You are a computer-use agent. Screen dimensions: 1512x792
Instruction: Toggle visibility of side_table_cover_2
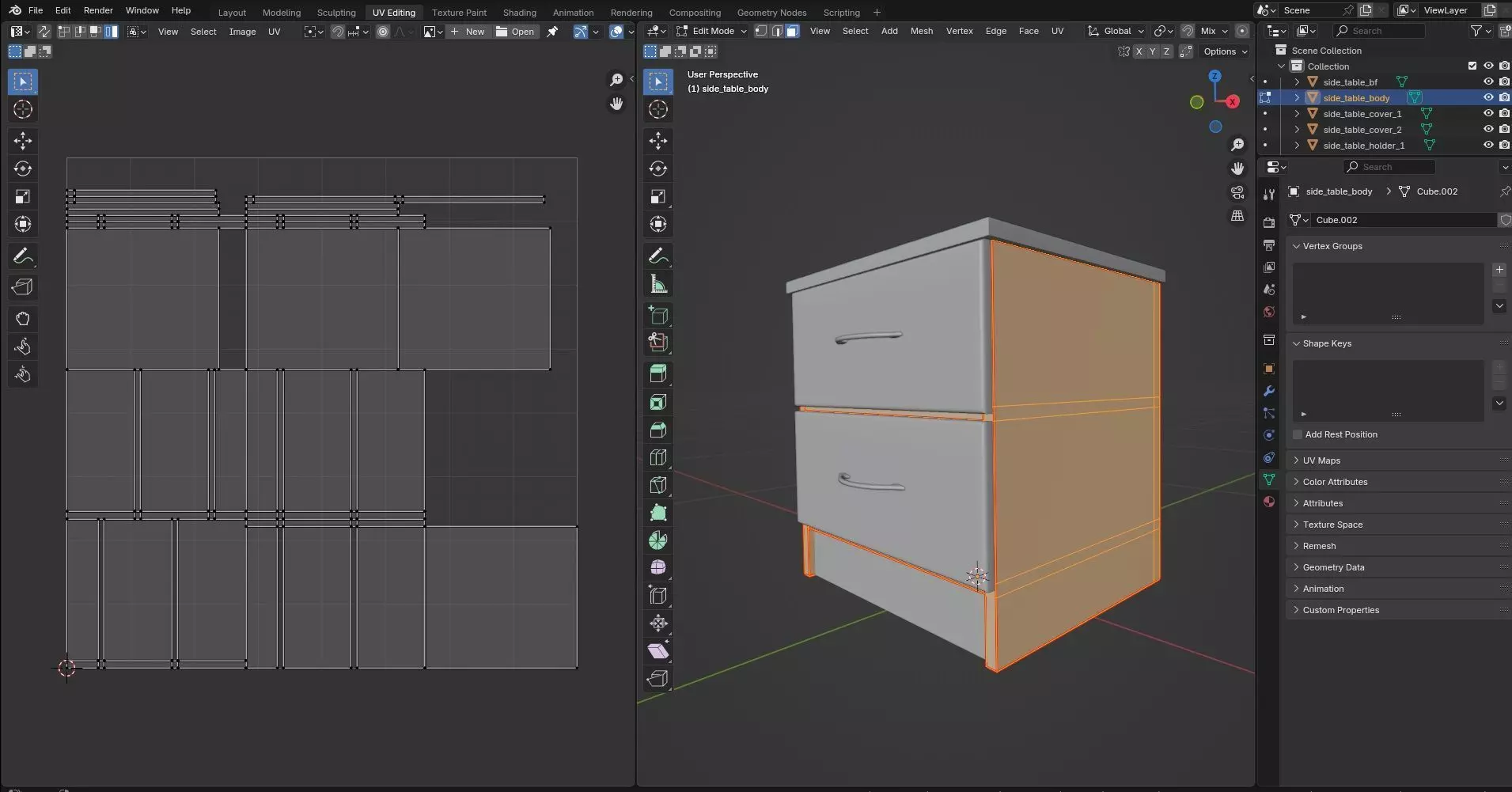click(x=1487, y=130)
